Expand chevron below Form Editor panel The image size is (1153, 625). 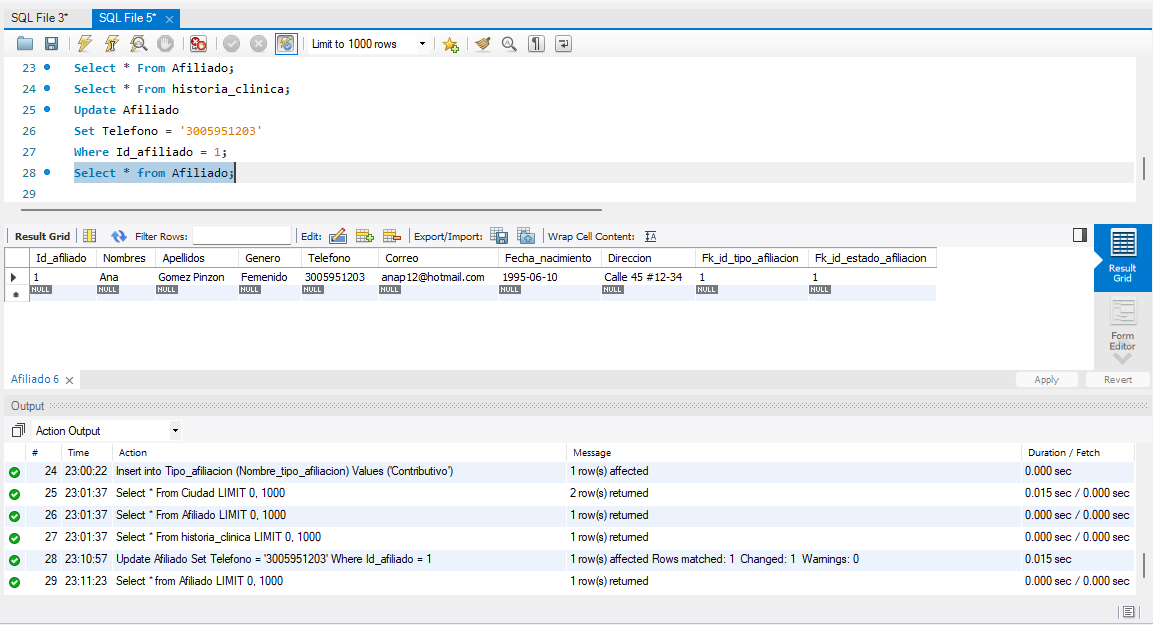pos(1122,359)
